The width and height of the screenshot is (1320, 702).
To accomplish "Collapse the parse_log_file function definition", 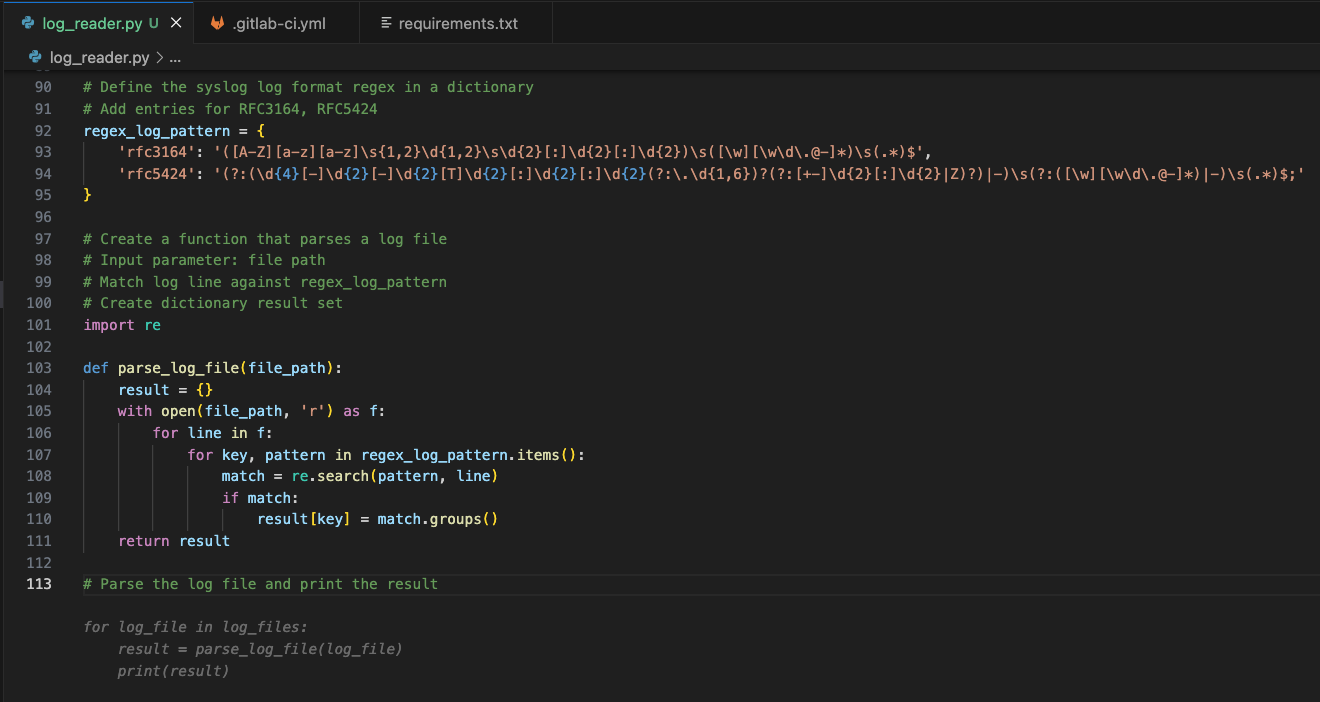I will [63, 367].
